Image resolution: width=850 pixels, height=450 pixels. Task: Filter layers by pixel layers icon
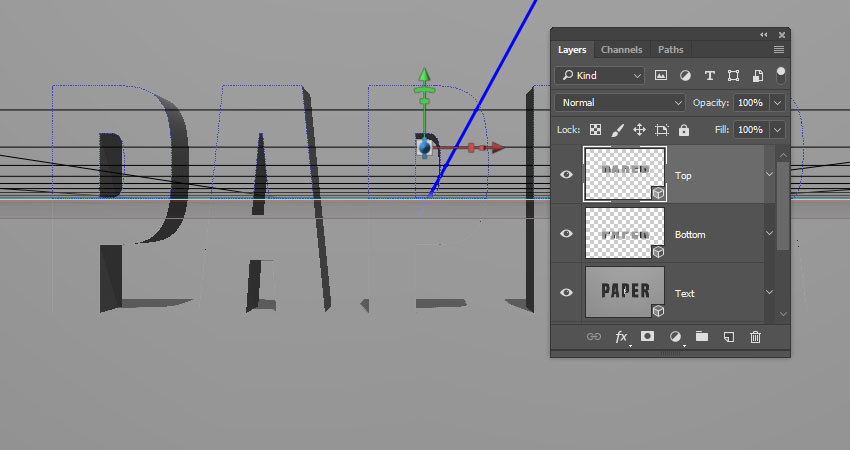(x=660, y=75)
